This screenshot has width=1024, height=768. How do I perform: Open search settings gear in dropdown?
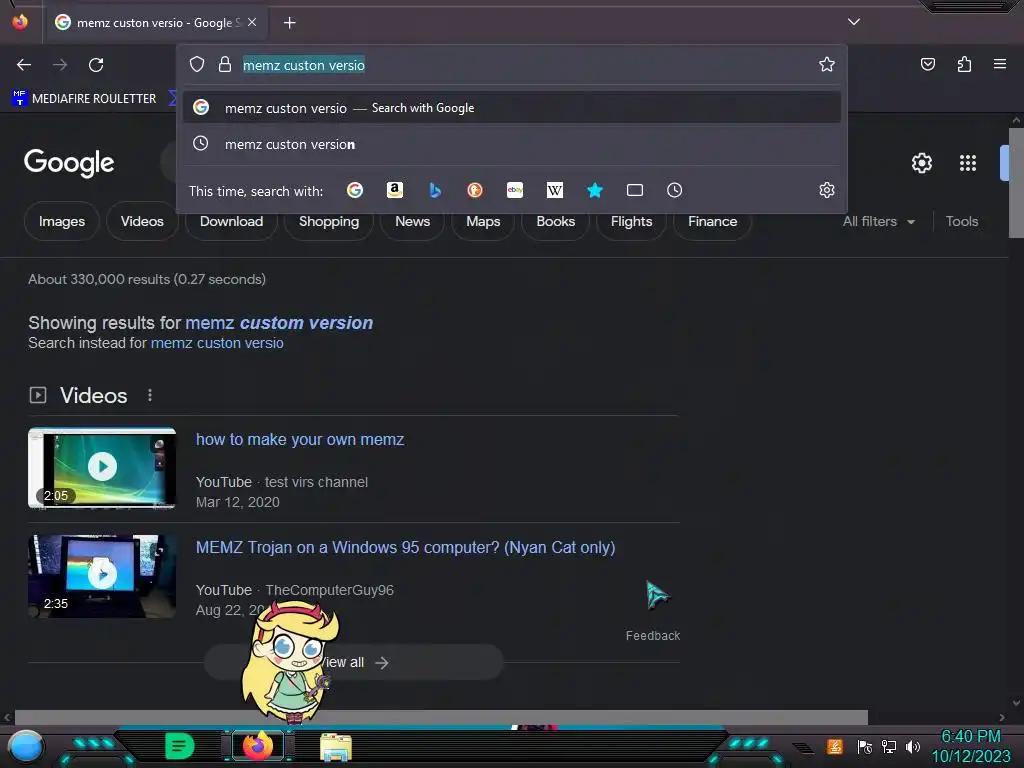point(827,190)
